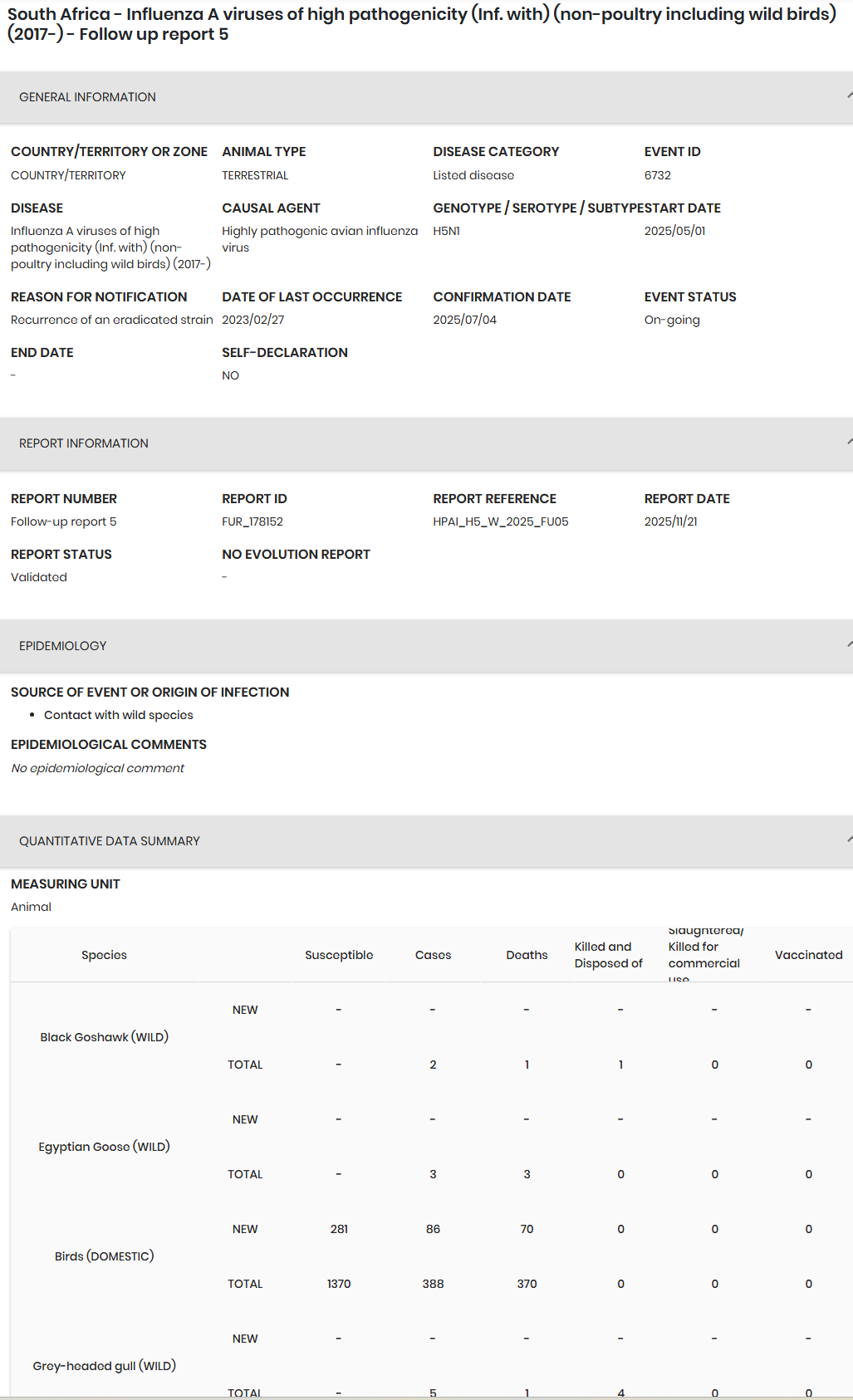Collapse the Report Information section chevron
Image resolution: width=853 pixels, height=1400 pixels.
coord(849,443)
